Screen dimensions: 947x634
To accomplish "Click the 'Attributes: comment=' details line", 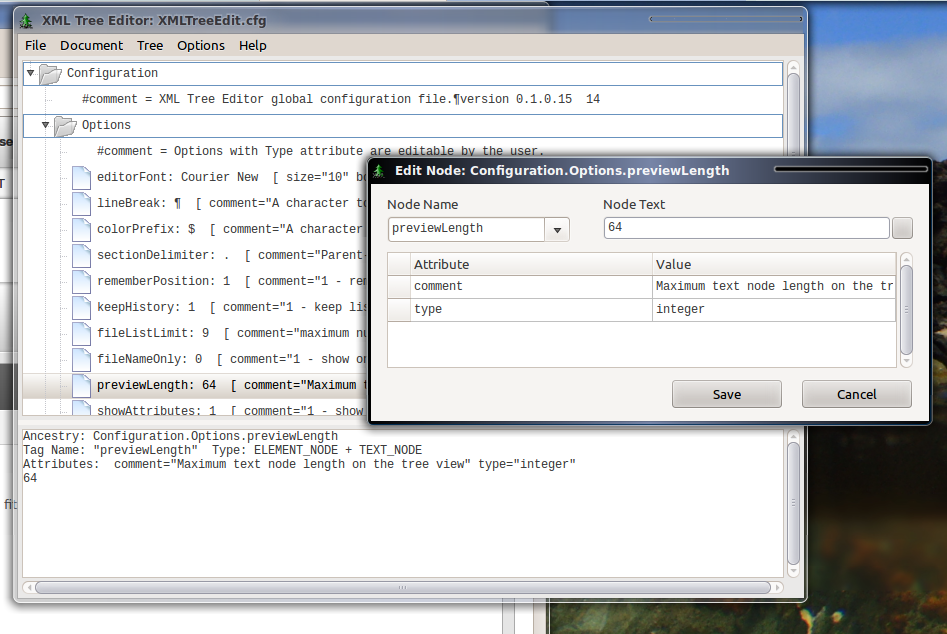I will click(299, 464).
